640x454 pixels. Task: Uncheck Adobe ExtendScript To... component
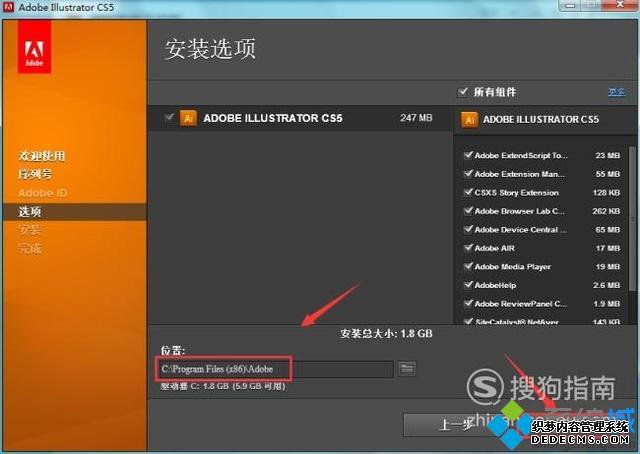point(468,155)
